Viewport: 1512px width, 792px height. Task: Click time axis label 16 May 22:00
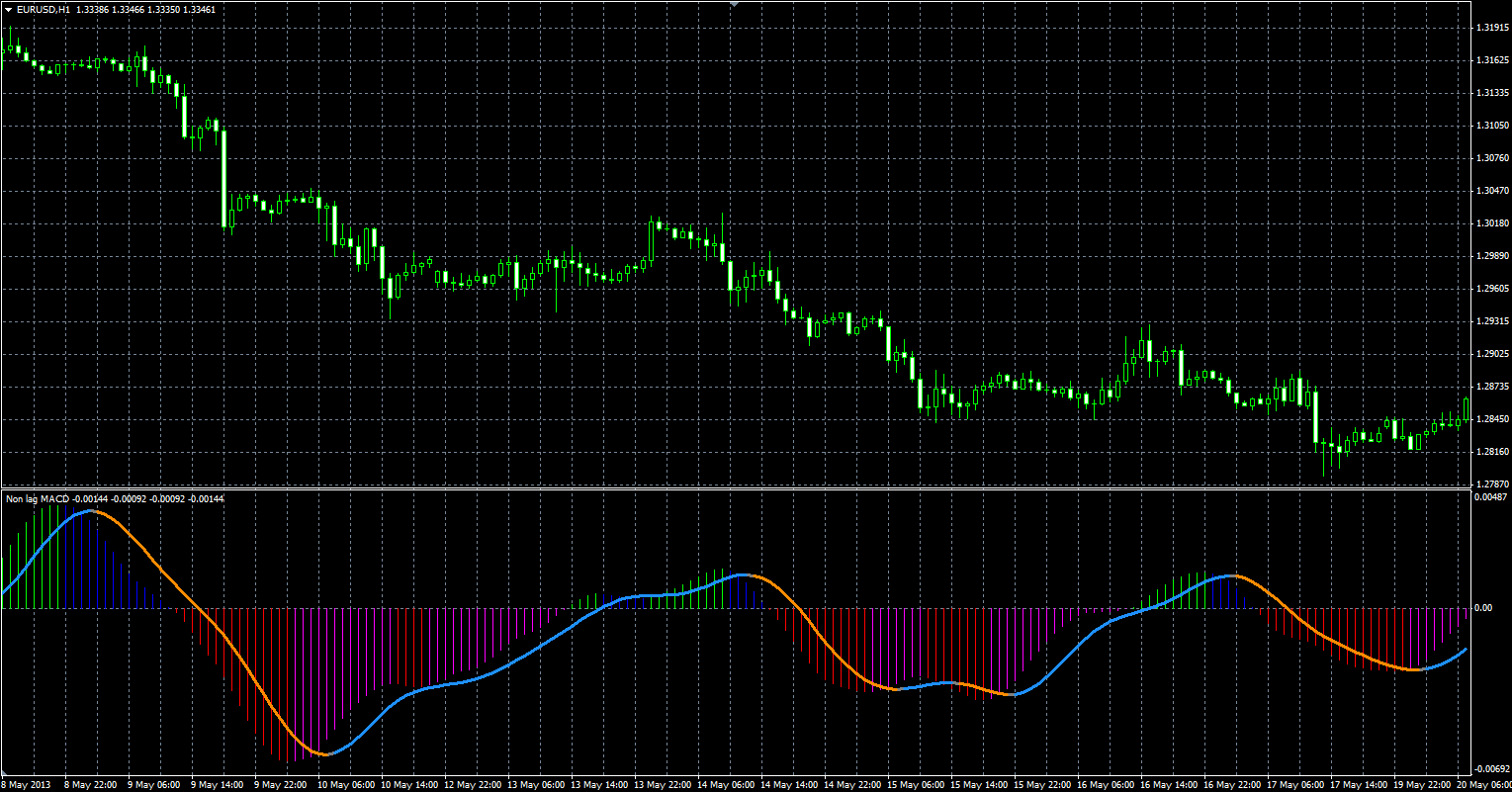pos(1231,784)
